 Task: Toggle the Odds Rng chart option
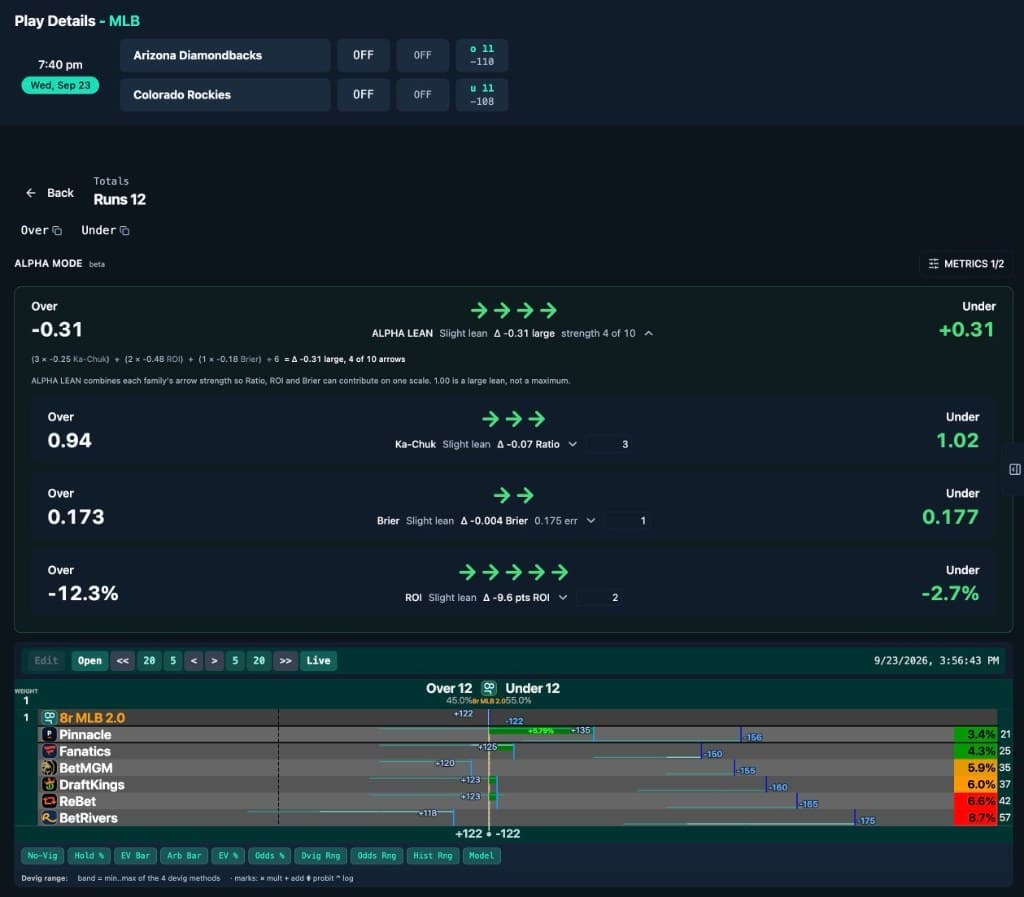pyautogui.click(x=376, y=856)
